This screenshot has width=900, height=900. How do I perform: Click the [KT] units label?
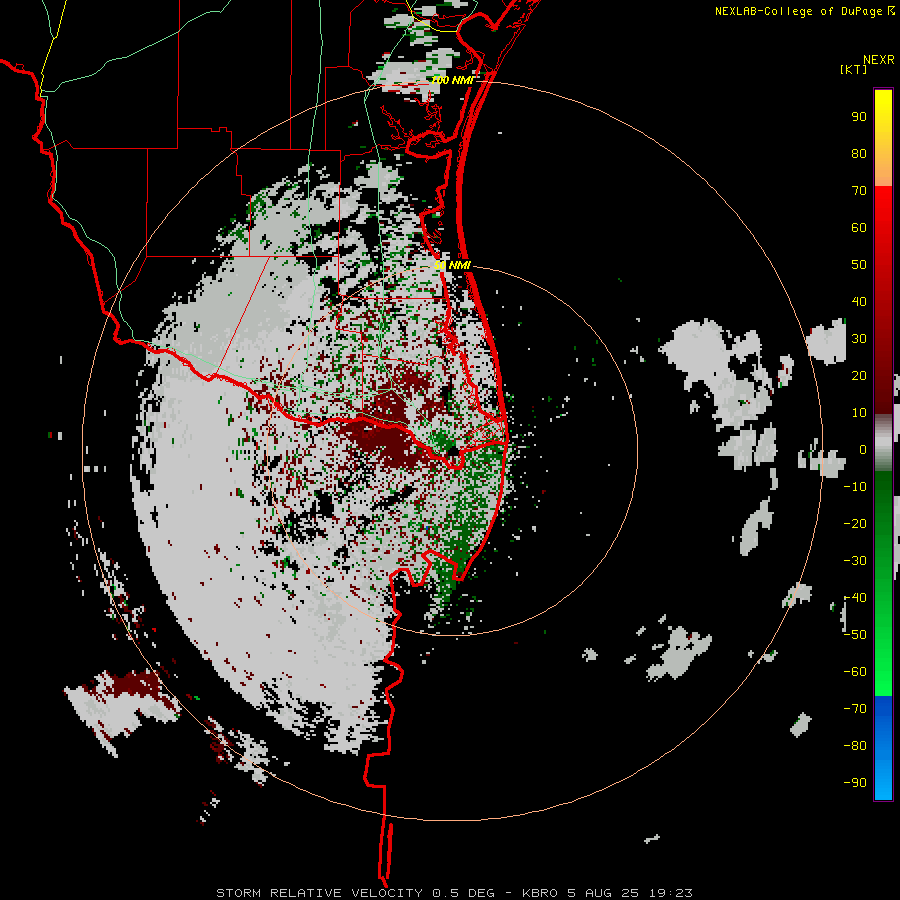[x=853, y=69]
